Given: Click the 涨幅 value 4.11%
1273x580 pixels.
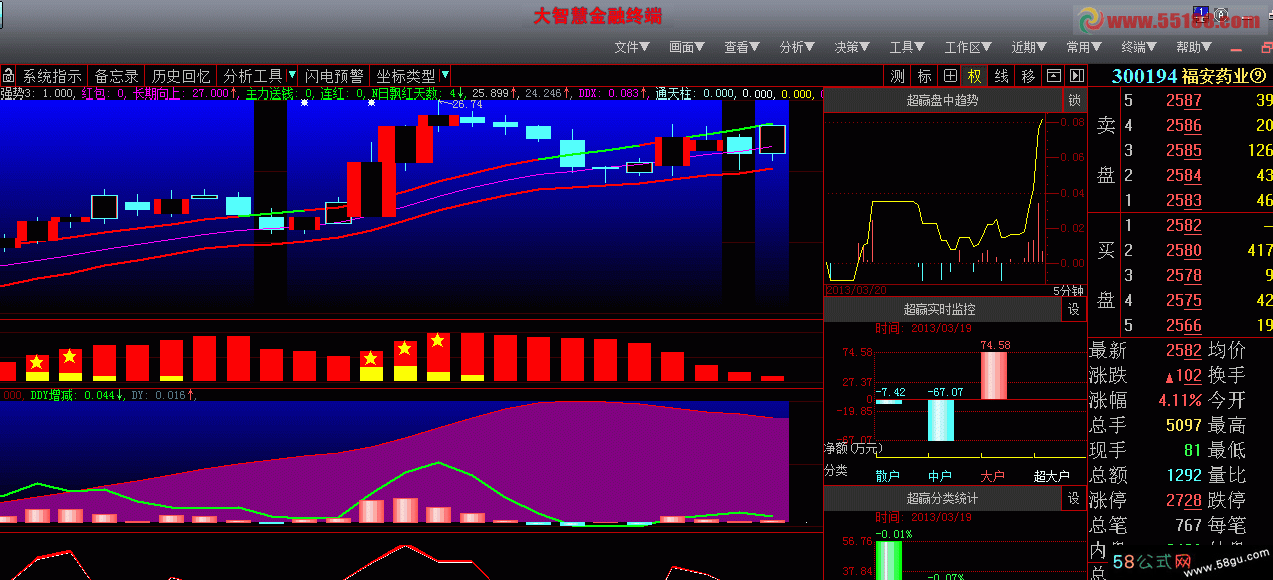Looking at the screenshot, I should [x=1180, y=400].
